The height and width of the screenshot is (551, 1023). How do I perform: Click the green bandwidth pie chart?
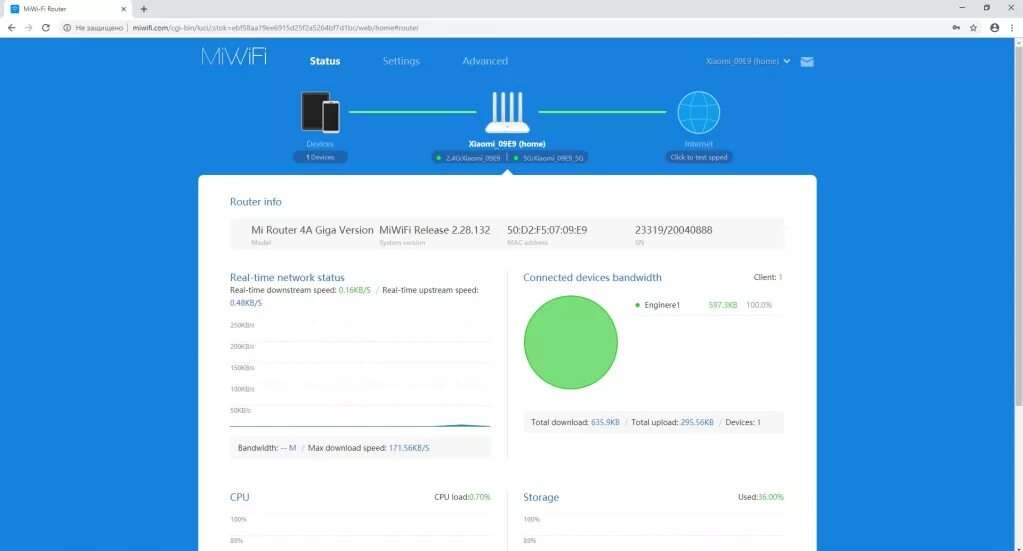tap(570, 342)
